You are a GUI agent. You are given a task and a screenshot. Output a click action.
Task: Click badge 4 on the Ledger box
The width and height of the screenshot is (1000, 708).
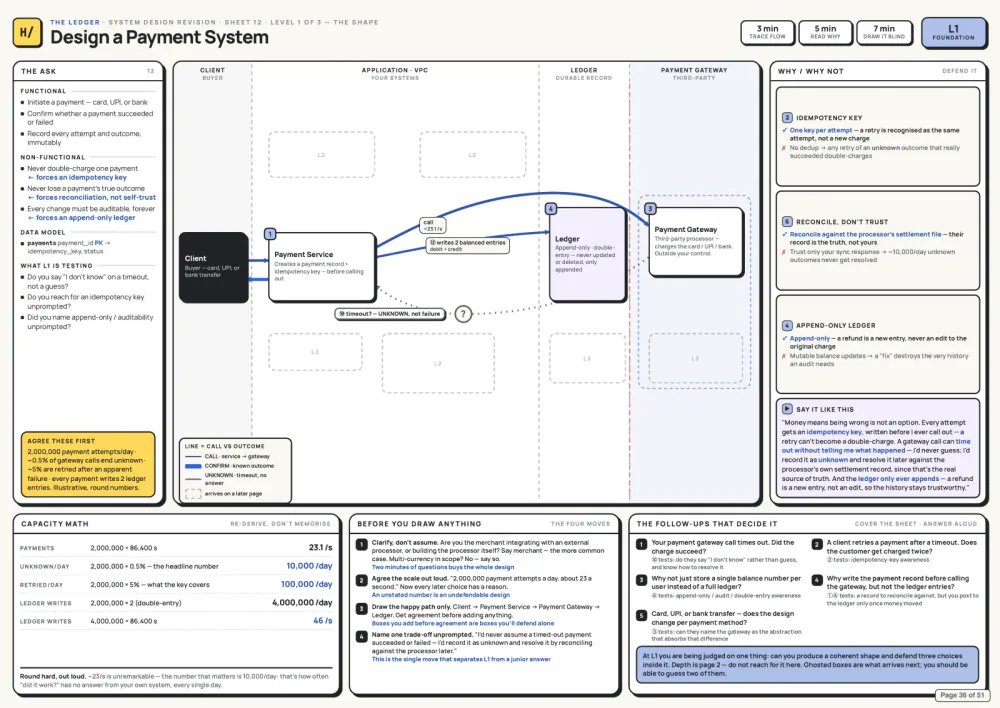550,209
